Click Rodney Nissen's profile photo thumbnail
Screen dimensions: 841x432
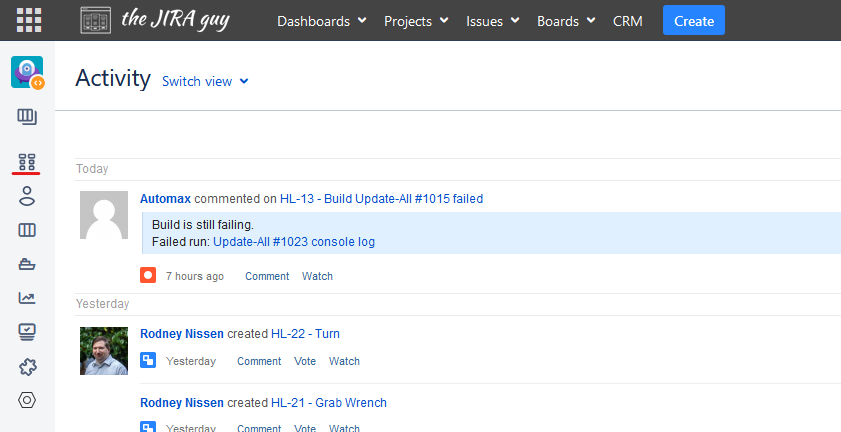(x=104, y=351)
